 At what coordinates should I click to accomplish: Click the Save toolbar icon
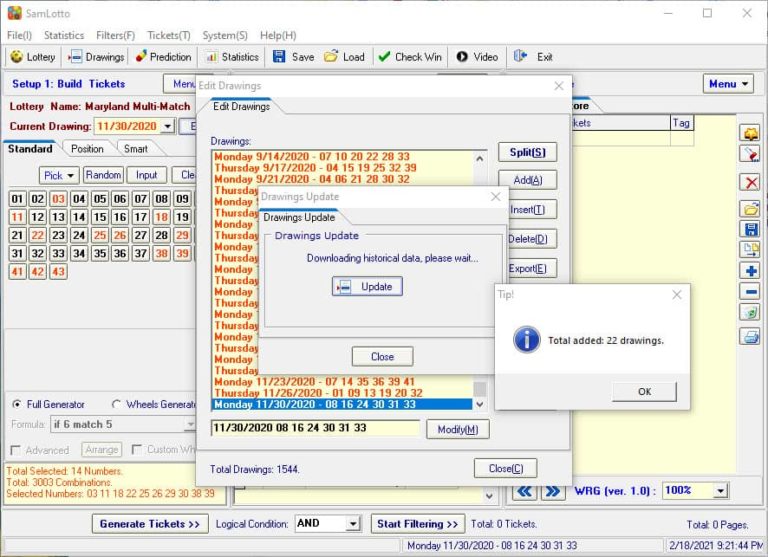(293, 57)
